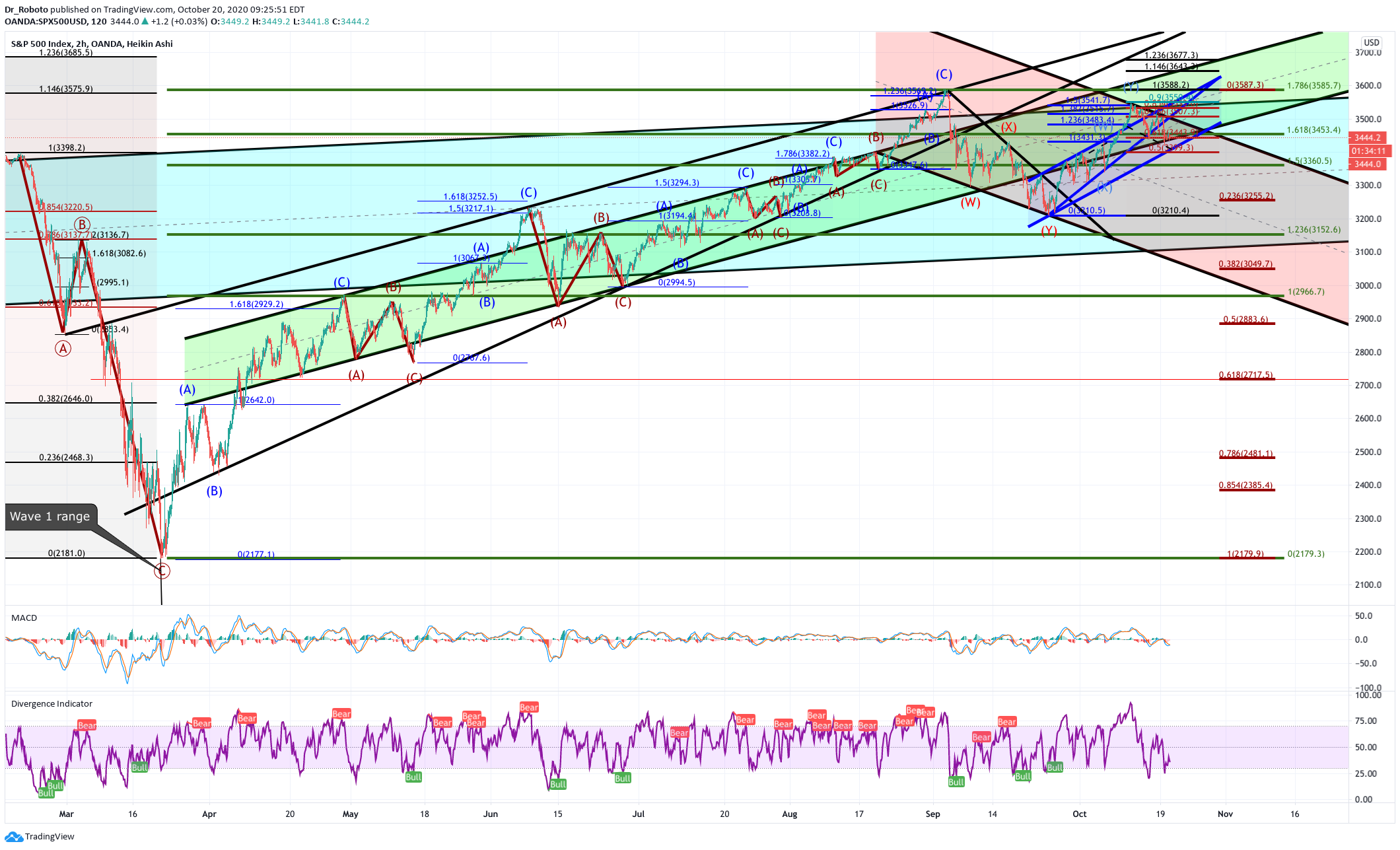Click the Apr label on time axis

209,814
